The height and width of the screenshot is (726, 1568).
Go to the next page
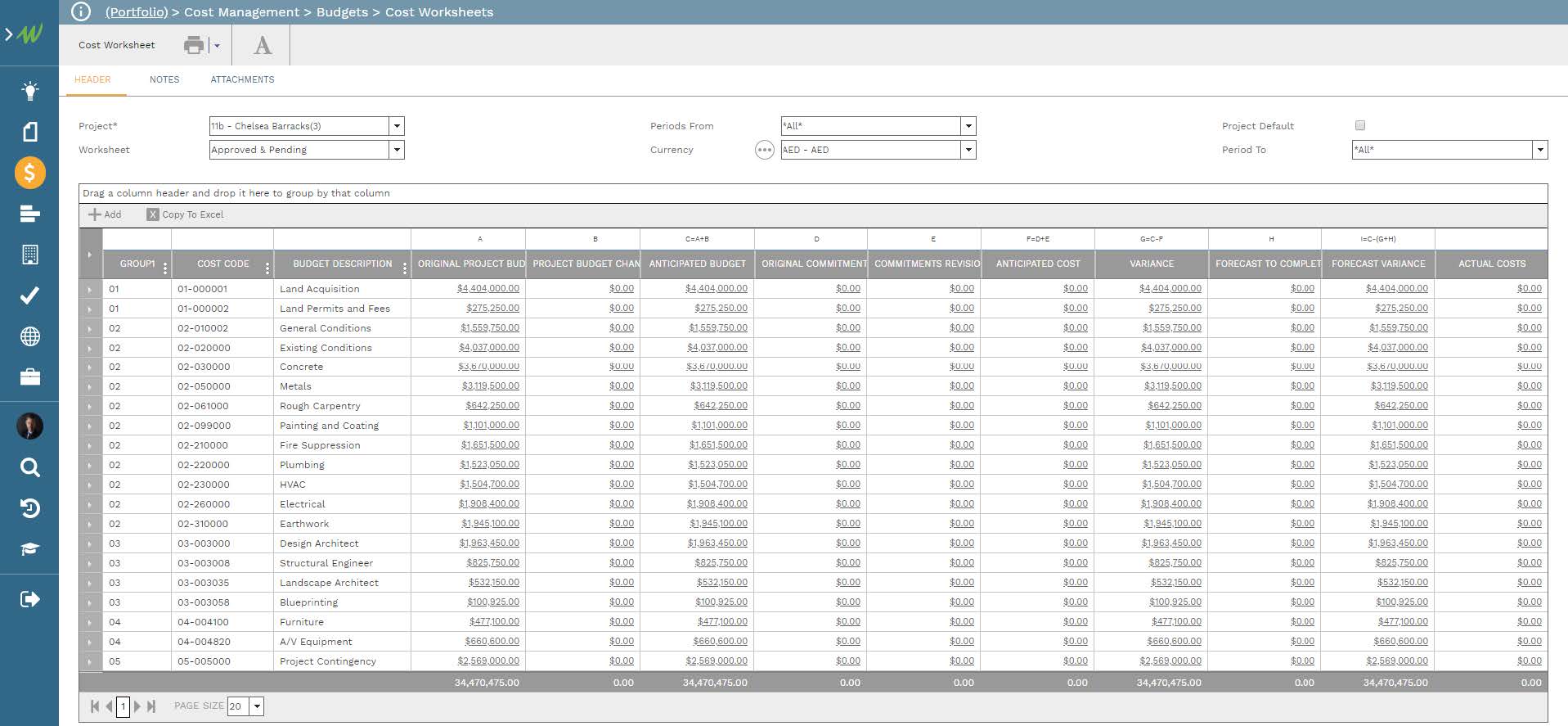[137, 706]
